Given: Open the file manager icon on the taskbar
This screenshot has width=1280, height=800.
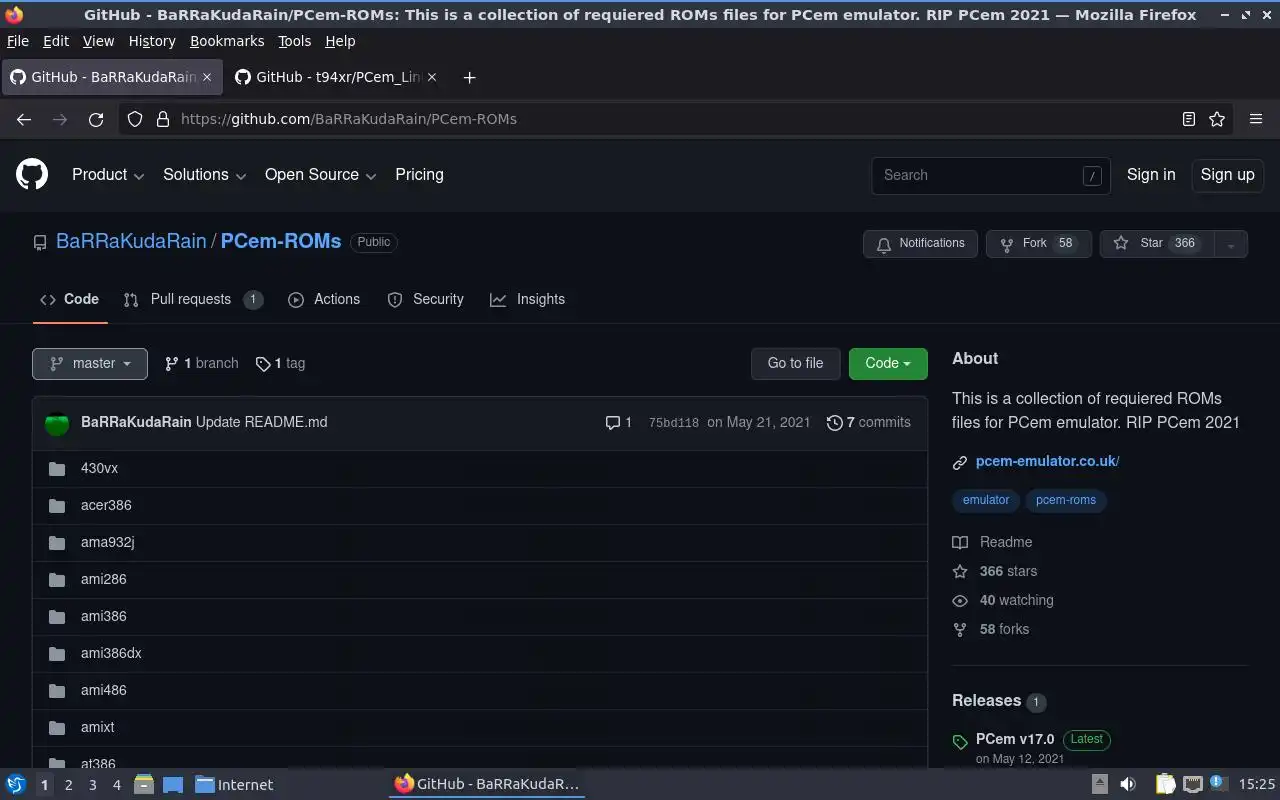Looking at the screenshot, I should click(143, 784).
